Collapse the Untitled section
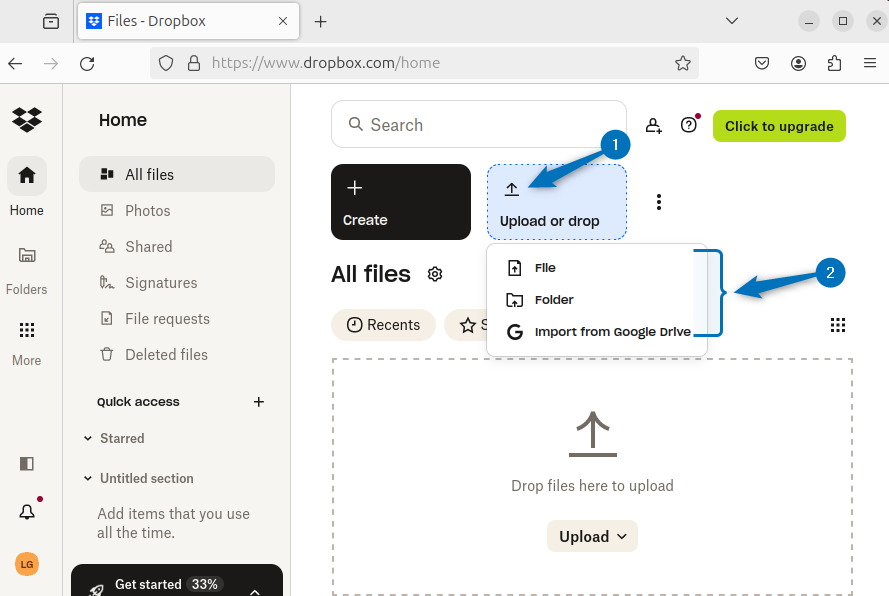 tap(88, 479)
